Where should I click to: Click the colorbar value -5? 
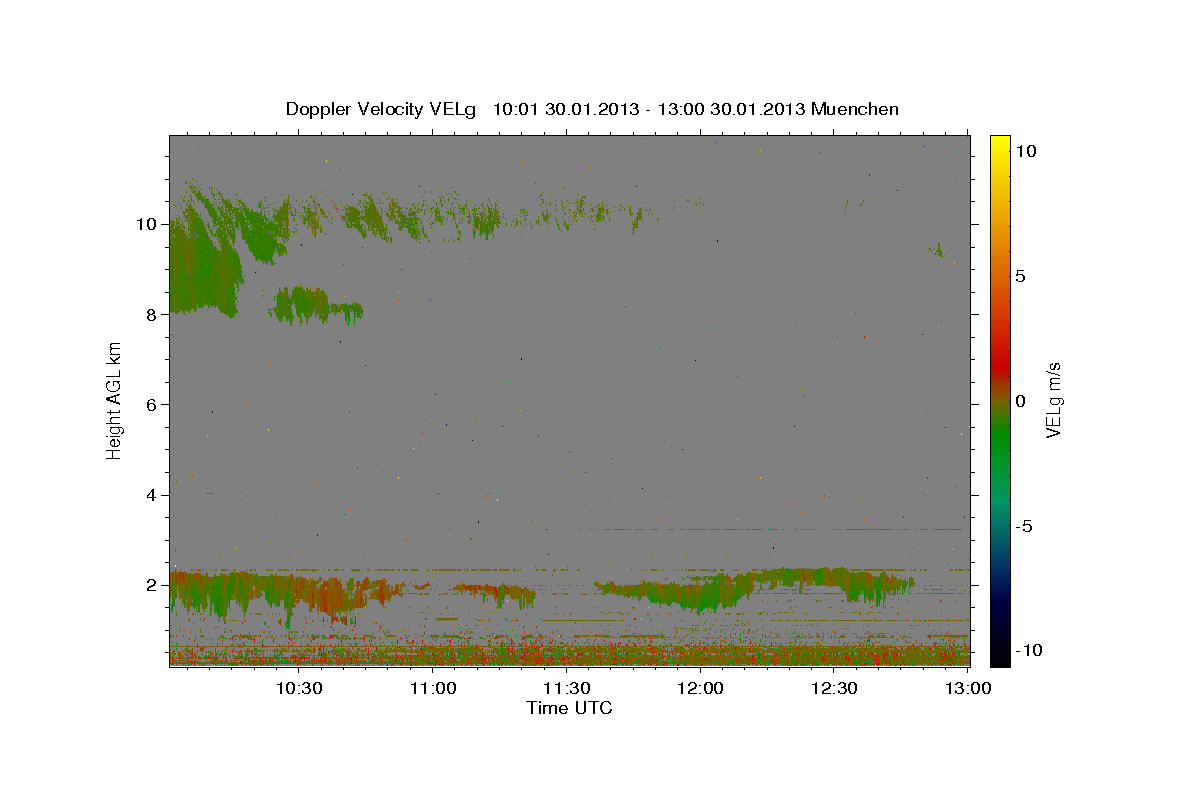(x=1022, y=526)
